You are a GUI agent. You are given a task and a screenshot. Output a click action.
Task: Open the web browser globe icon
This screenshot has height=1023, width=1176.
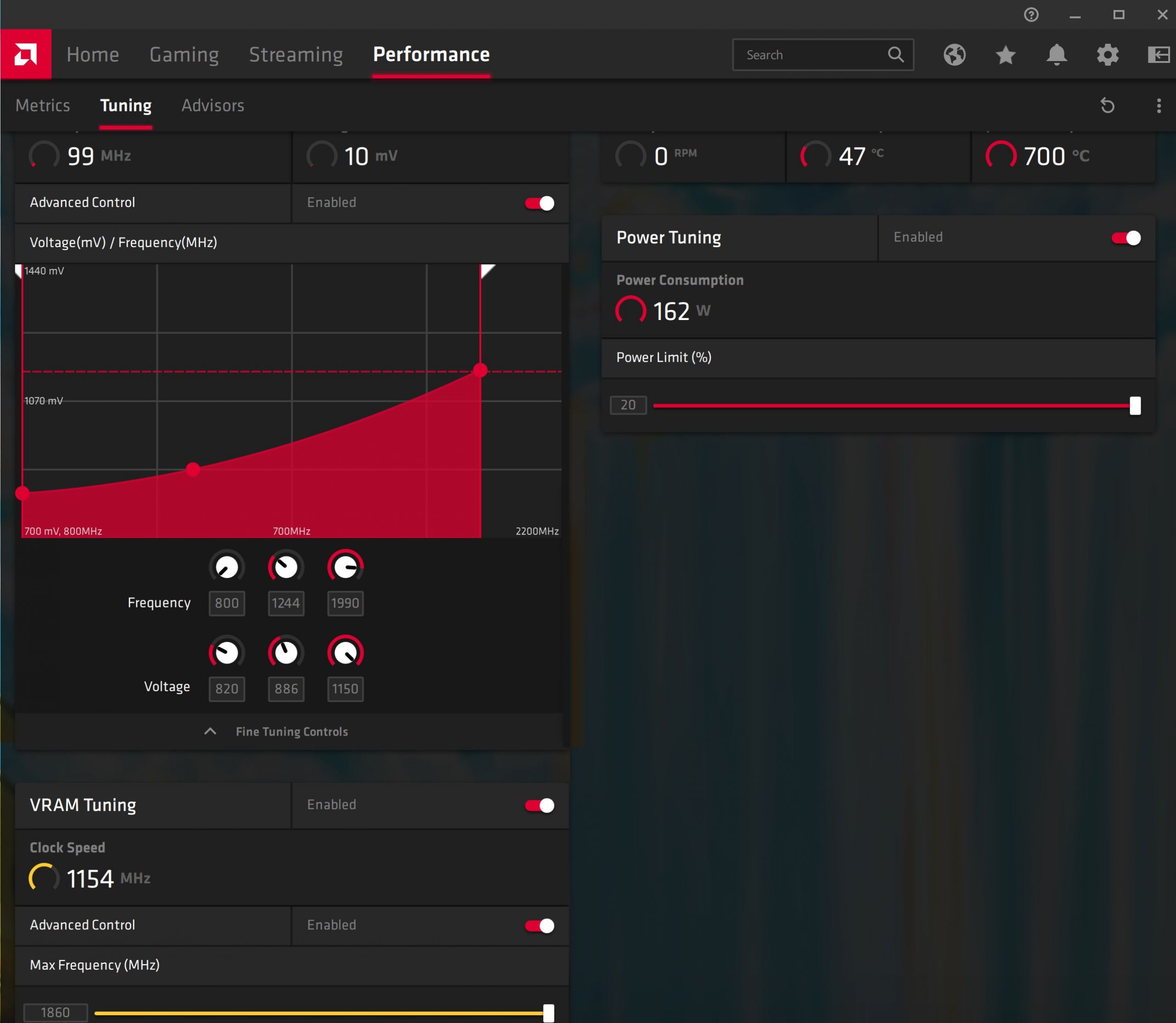(955, 55)
